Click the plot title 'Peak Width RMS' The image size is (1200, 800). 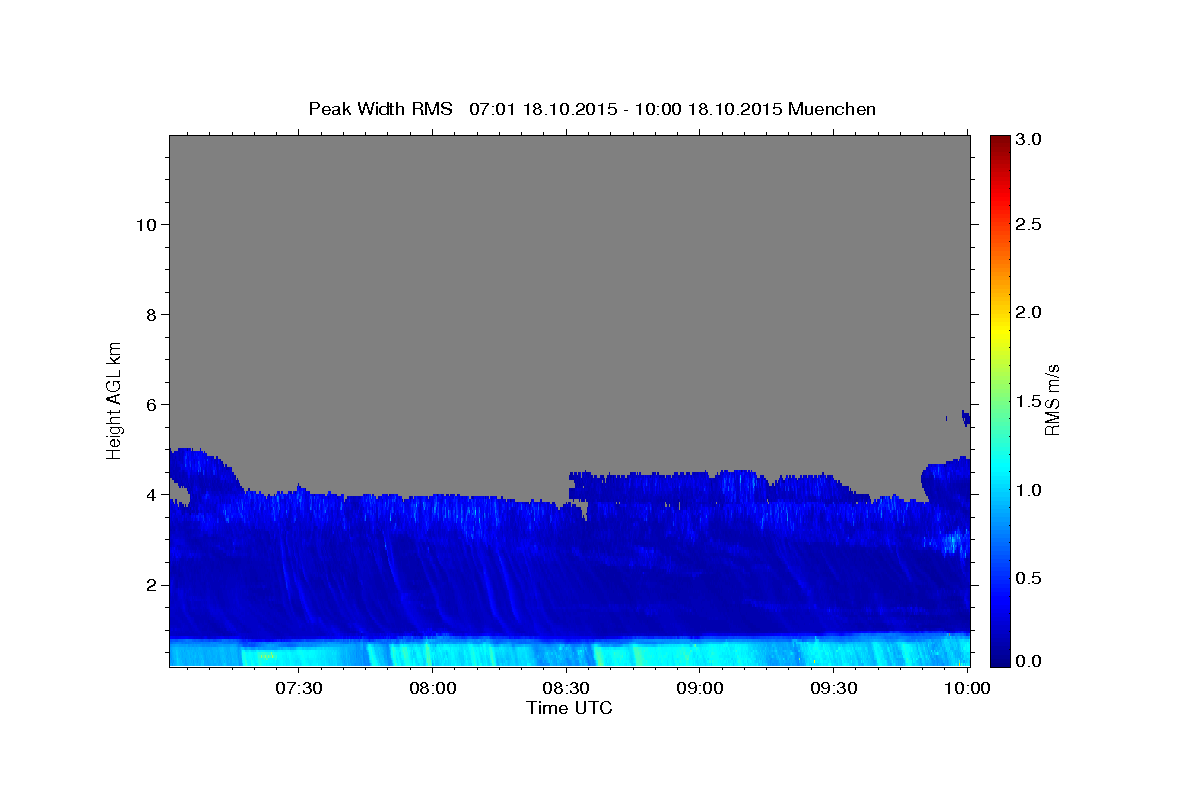[380, 109]
